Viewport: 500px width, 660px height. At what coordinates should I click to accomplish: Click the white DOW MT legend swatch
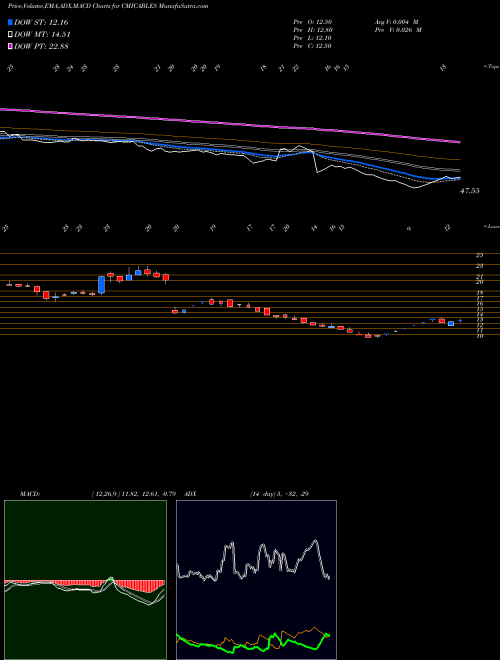click(x=11, y=35)
